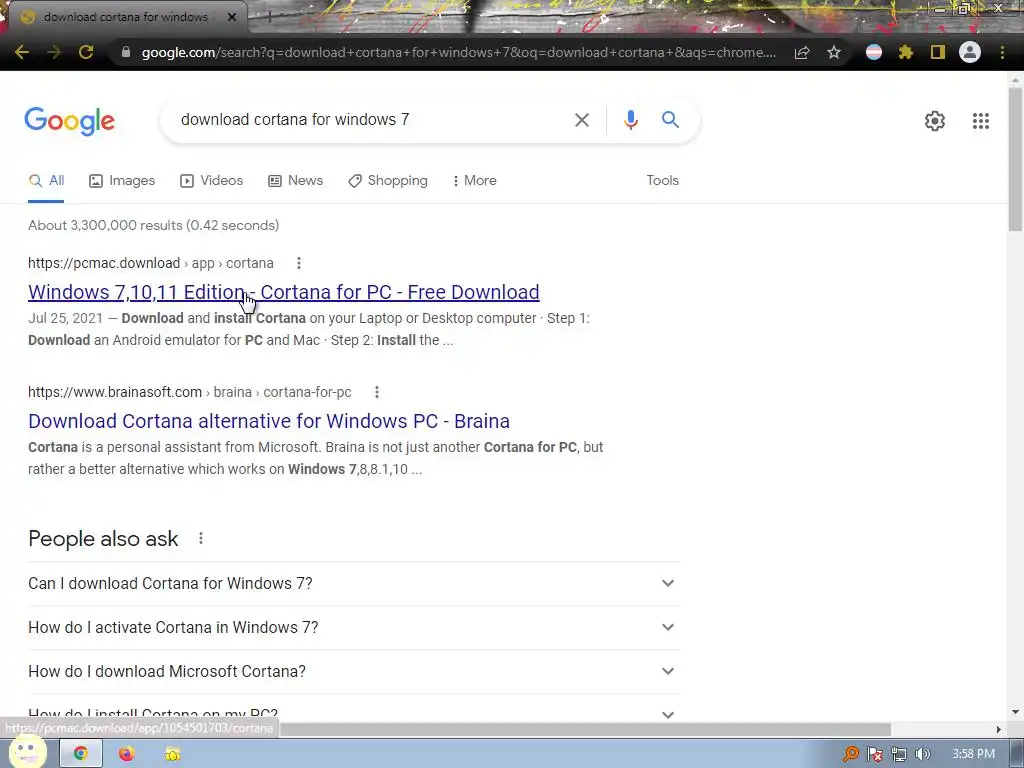The image size is (1024, 768).
Task: Open the Chrome three-dot menu
Action: 1002,52
